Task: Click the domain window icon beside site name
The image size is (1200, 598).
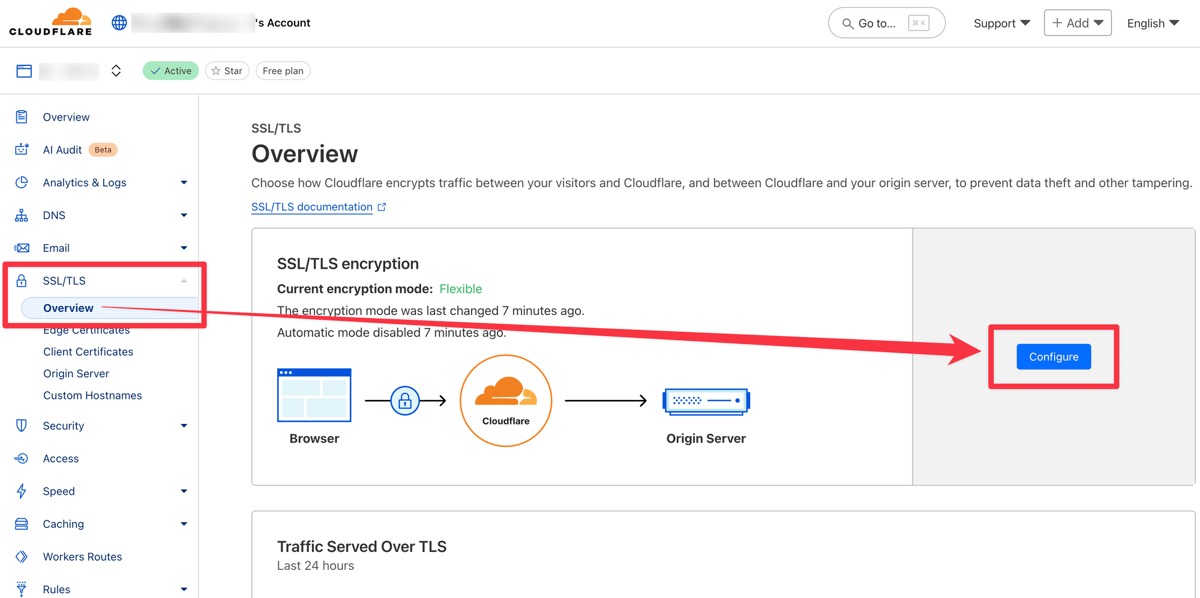Action: point(24,71)
